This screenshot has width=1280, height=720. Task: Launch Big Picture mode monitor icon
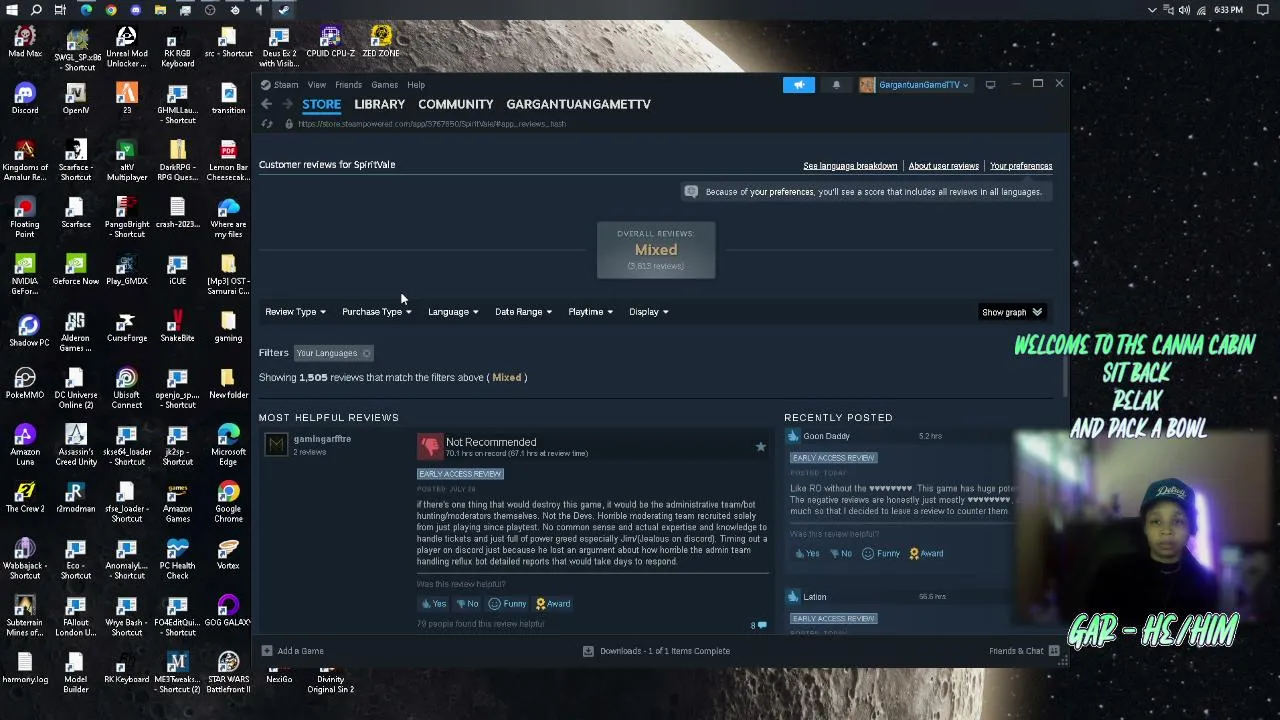(x=990, y=85)
